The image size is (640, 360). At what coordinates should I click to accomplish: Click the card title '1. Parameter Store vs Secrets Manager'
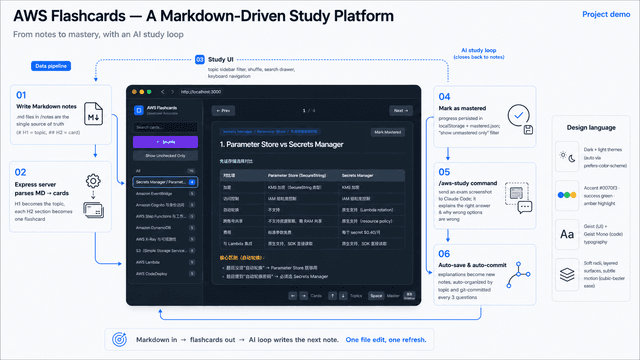click(281, 144)
